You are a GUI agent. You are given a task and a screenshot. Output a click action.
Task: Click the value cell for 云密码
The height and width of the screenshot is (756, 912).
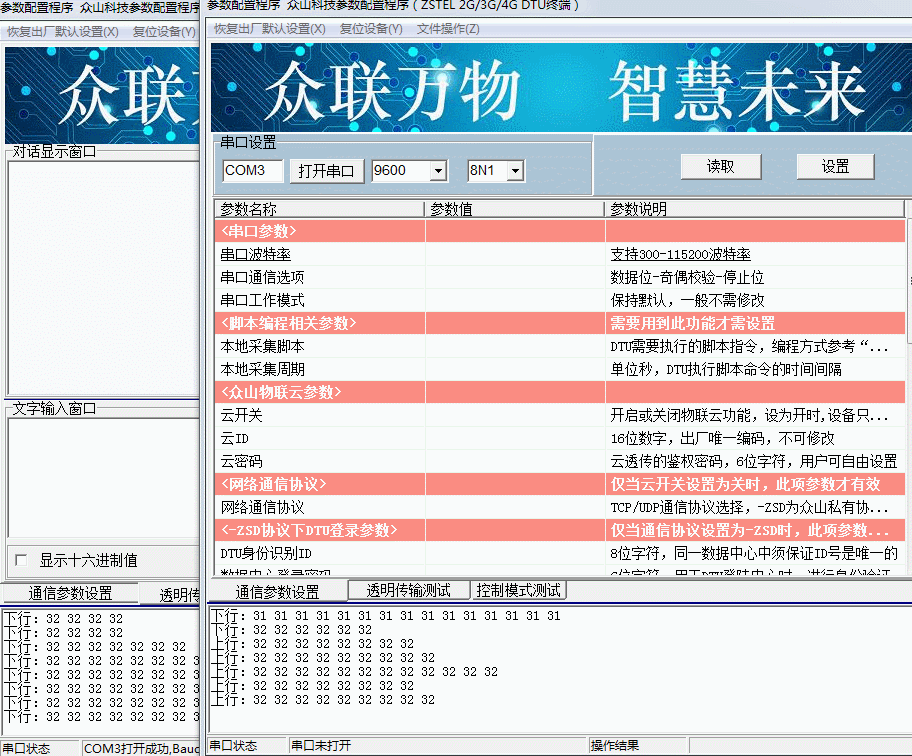515,461
